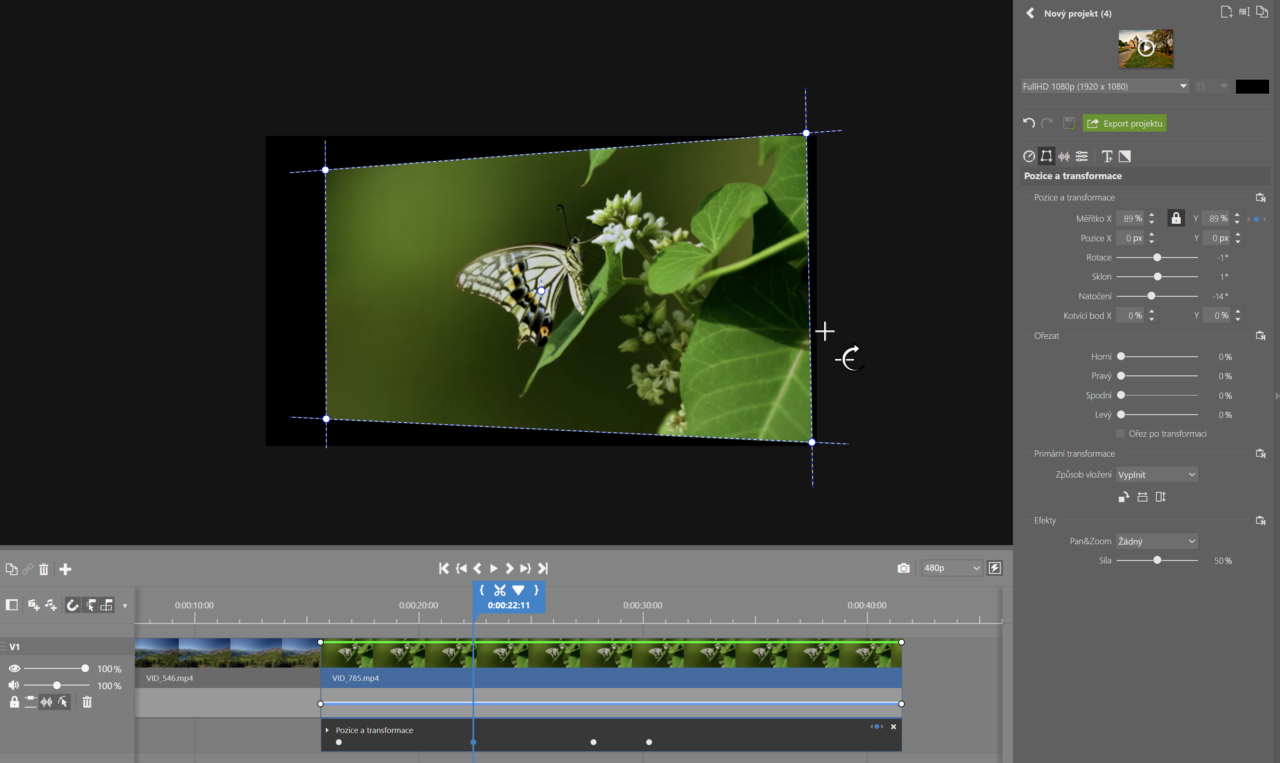Toggle keyframe dot next to Měřítko Y
The height and width of the screenshot is (763, 1280).
coord(1256,218)
